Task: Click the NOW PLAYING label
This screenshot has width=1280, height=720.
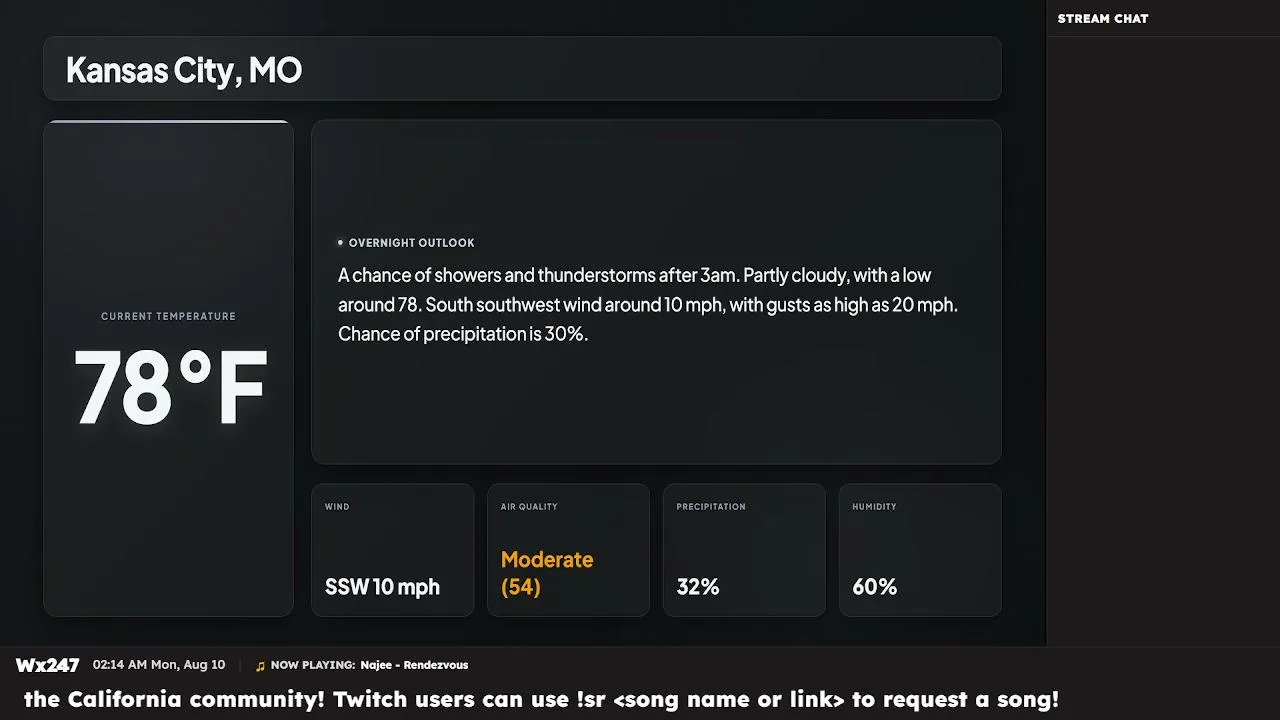Action: pos(313,665)
